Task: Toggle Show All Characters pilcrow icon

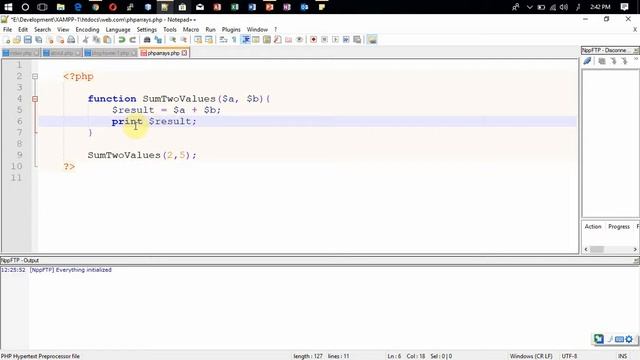Action: pyautogui.click(x=234, y=40)
